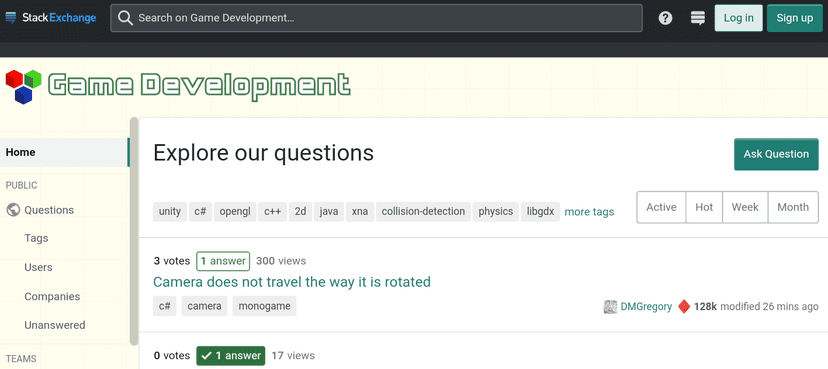Click the Explore our questions heading
This screenshot has width=828, height=369.
tap(264, 153)
